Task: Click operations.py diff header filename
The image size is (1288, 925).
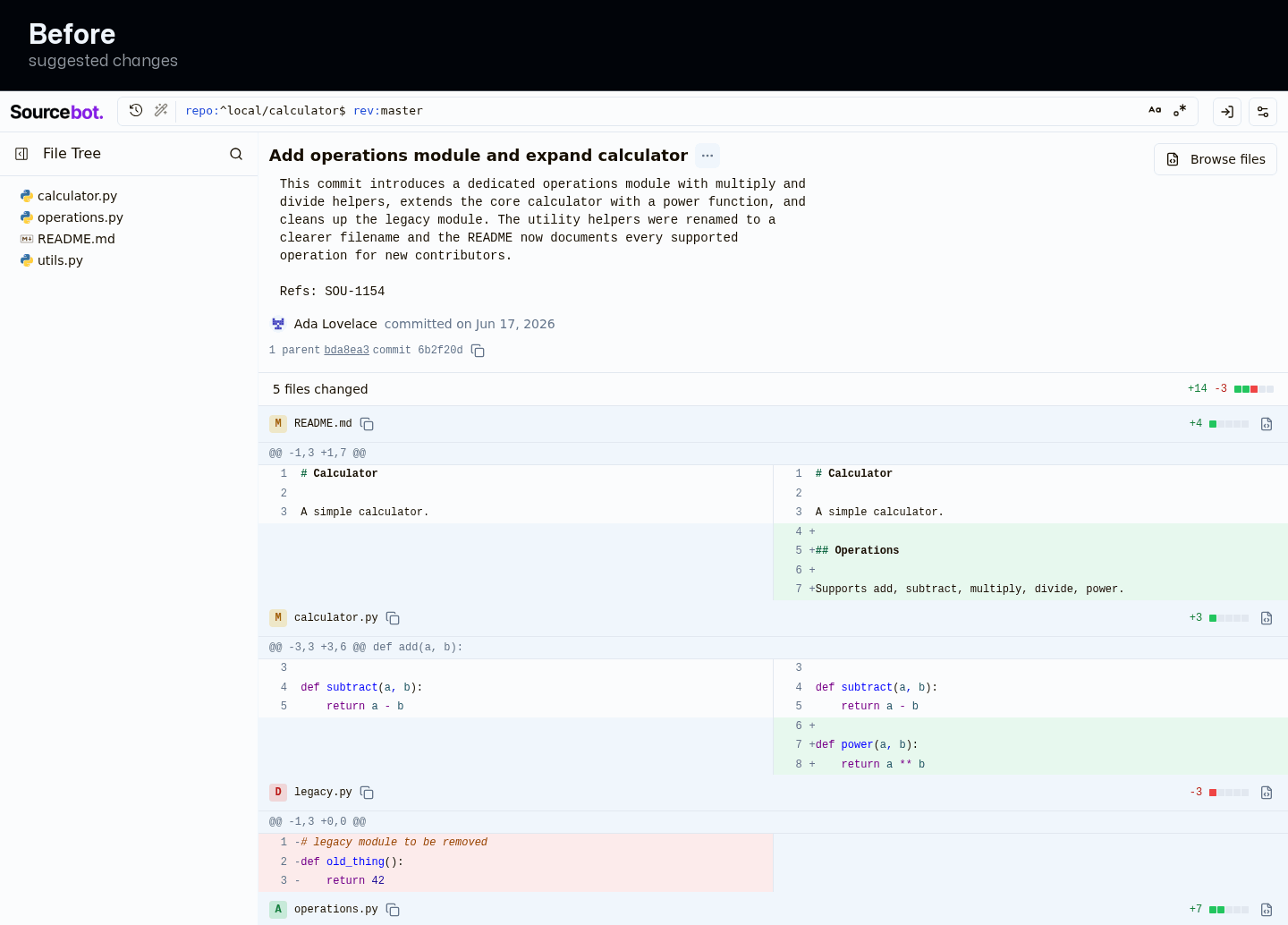Action: pyautogui.click(x=336, y=910)
